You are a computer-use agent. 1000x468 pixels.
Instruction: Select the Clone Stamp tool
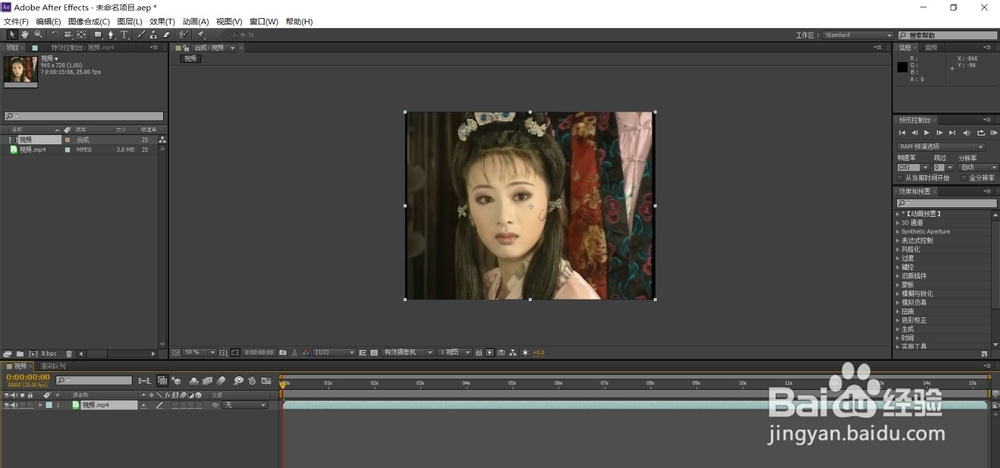point(154,34)
